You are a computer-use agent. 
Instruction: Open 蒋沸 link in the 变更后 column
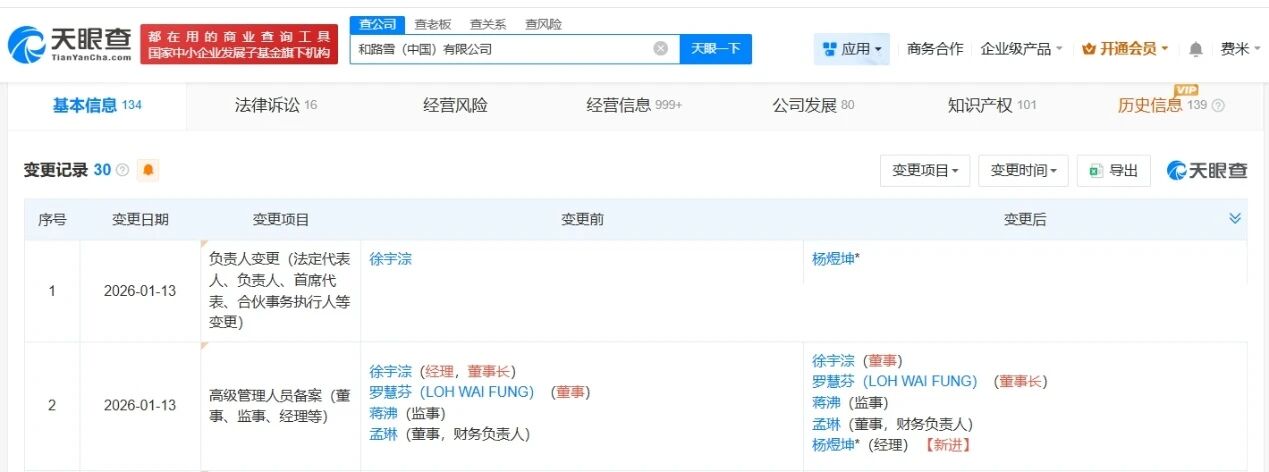tap(826, 402)
